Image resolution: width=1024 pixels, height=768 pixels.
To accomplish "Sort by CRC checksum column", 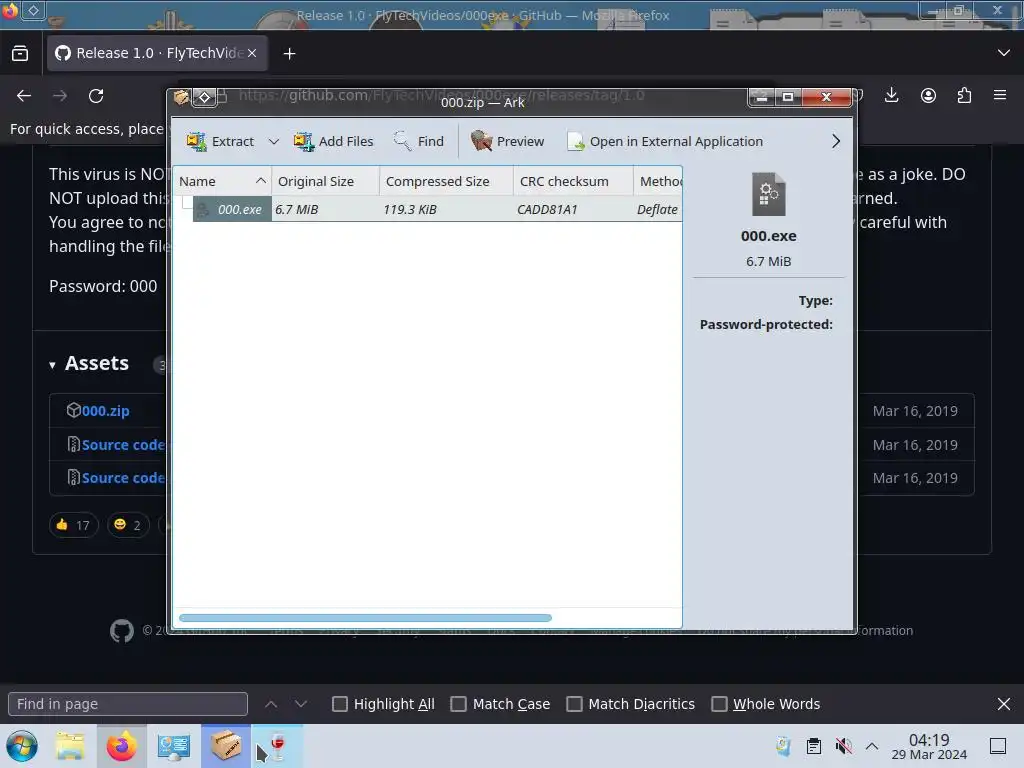I will 573,181.
